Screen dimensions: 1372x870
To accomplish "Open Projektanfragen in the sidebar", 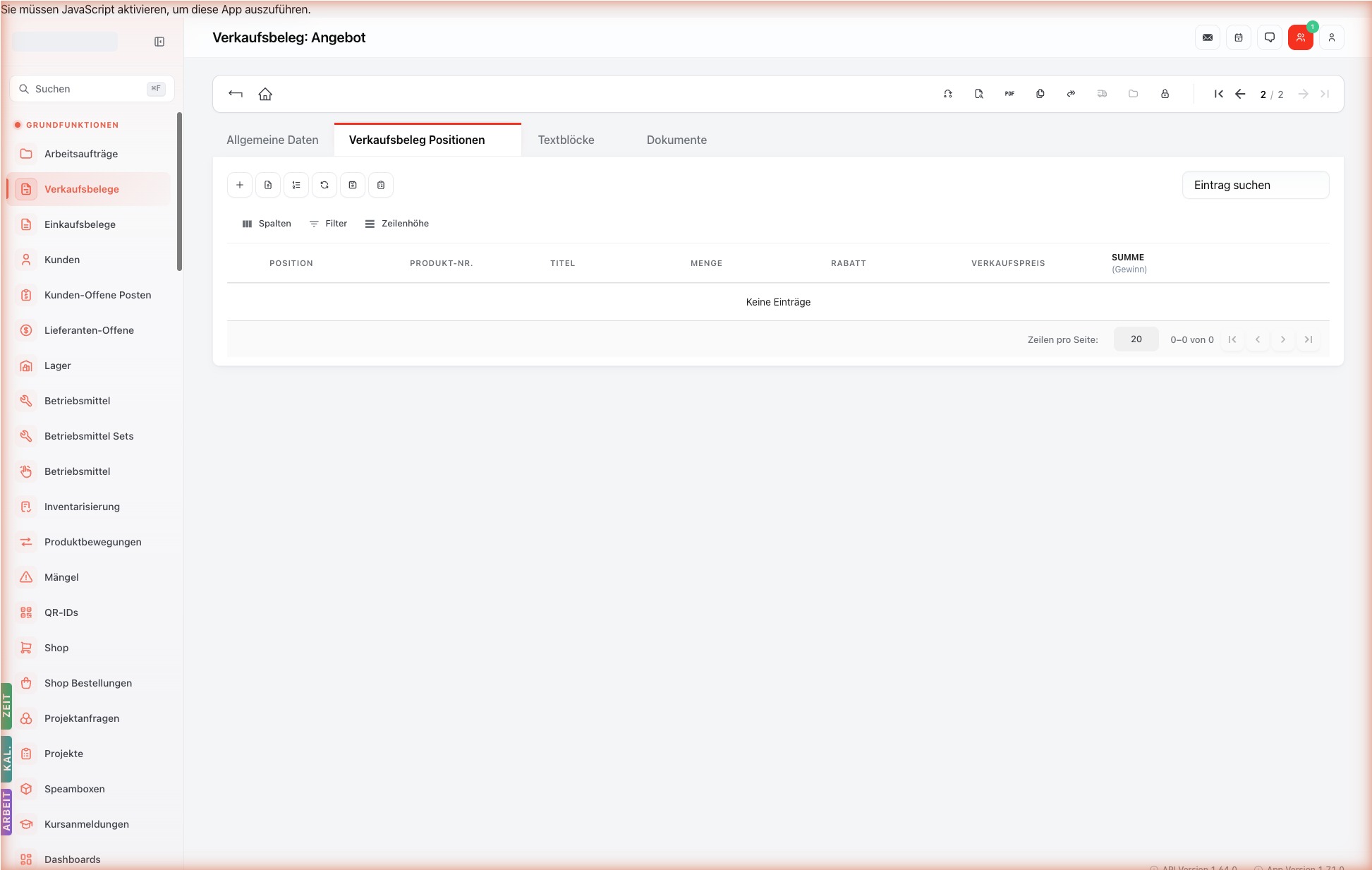I will point(88,718).
